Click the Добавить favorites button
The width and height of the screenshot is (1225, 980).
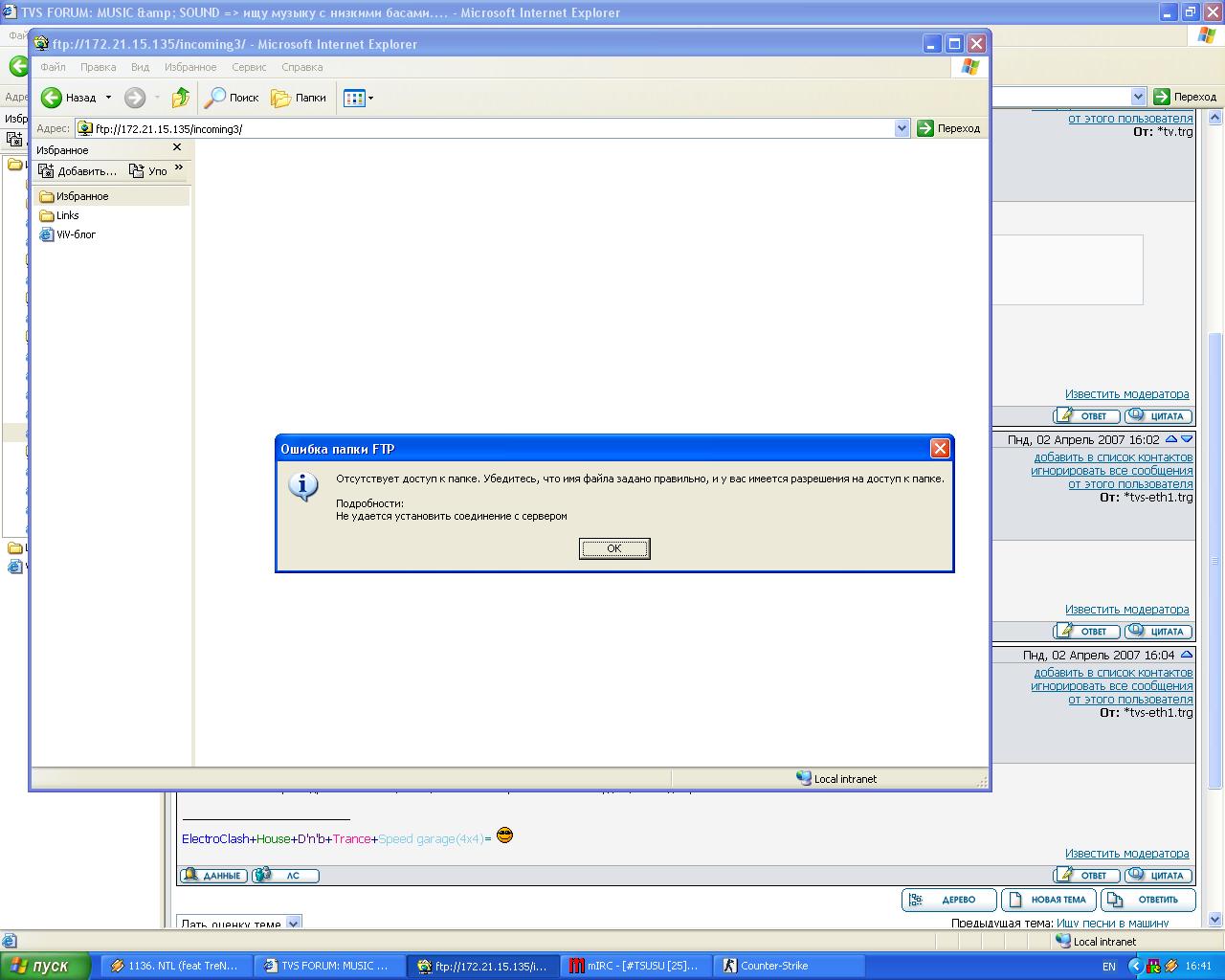click(x=77, y=171)
